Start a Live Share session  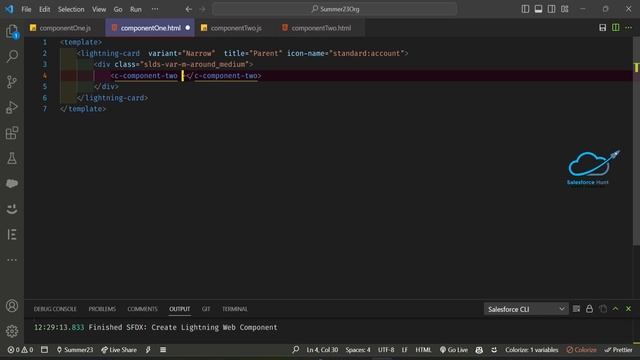tap(119, 350)
